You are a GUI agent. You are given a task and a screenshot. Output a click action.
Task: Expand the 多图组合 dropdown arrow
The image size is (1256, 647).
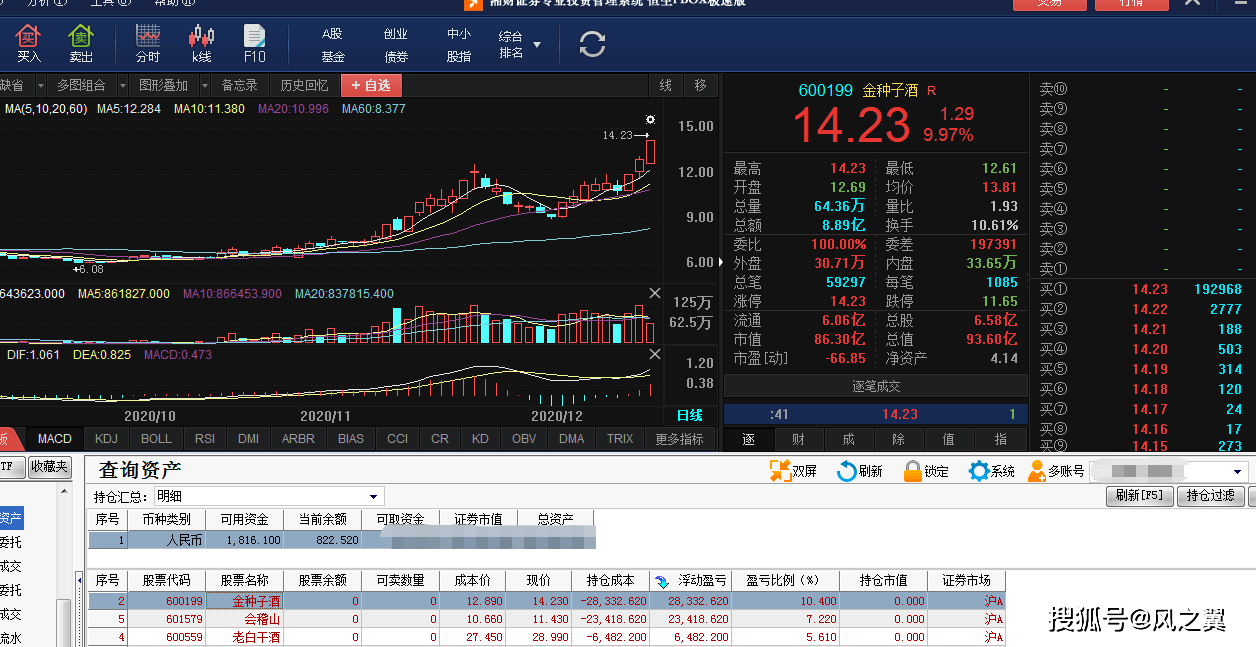point(123,86)
